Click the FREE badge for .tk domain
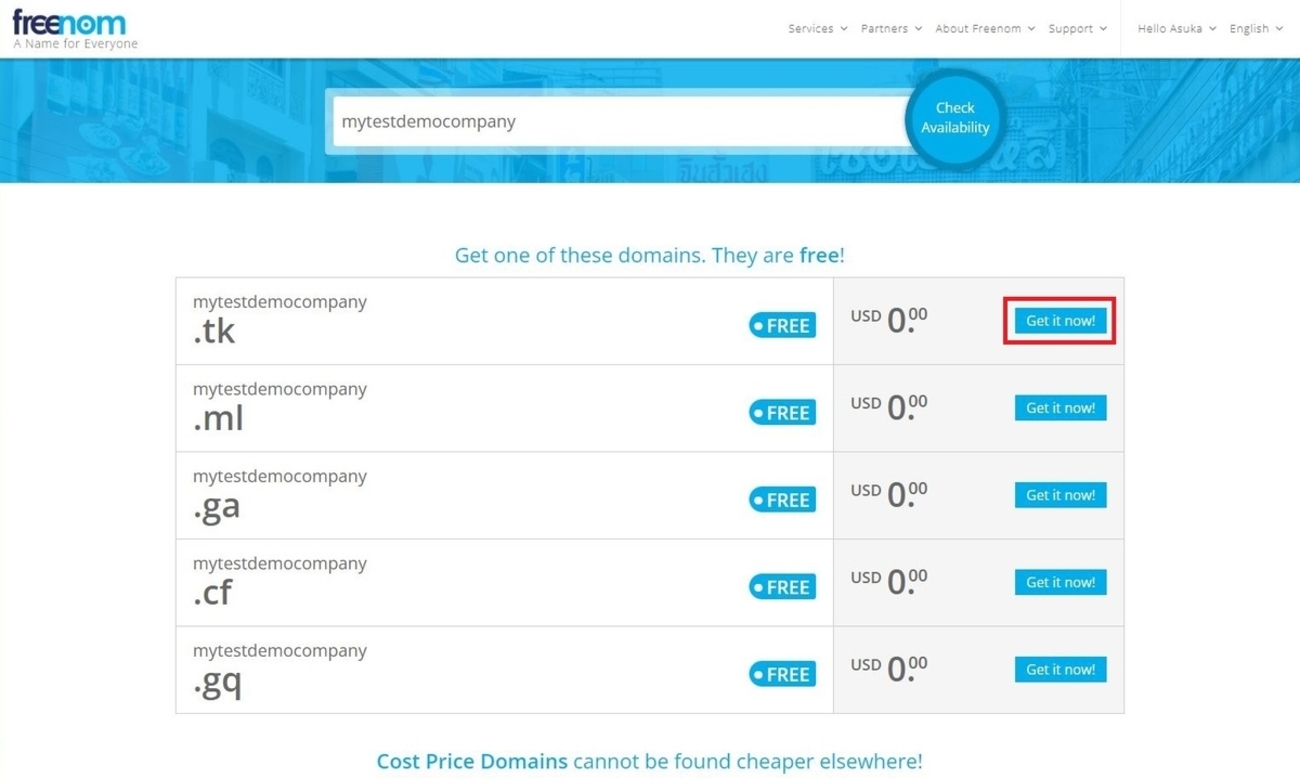This screenshot has width=1300, height=778. coord(782,325)
